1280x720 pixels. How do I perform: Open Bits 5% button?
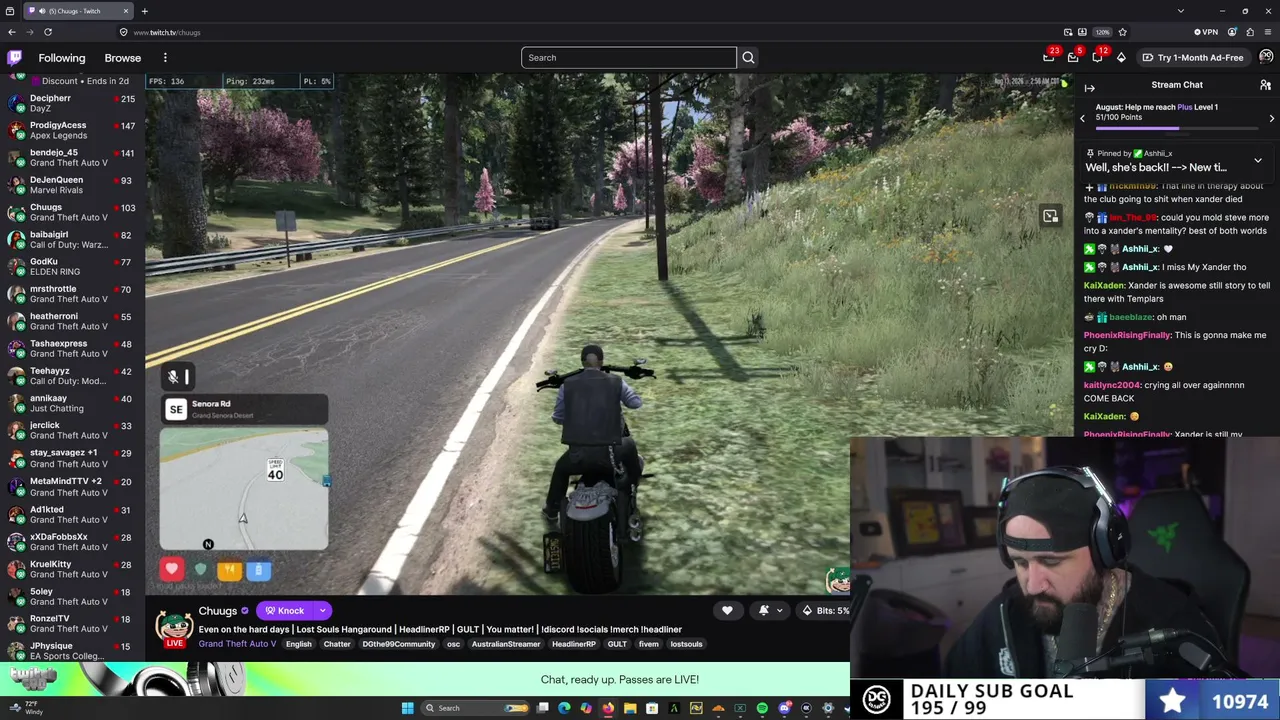coord(825,611)
